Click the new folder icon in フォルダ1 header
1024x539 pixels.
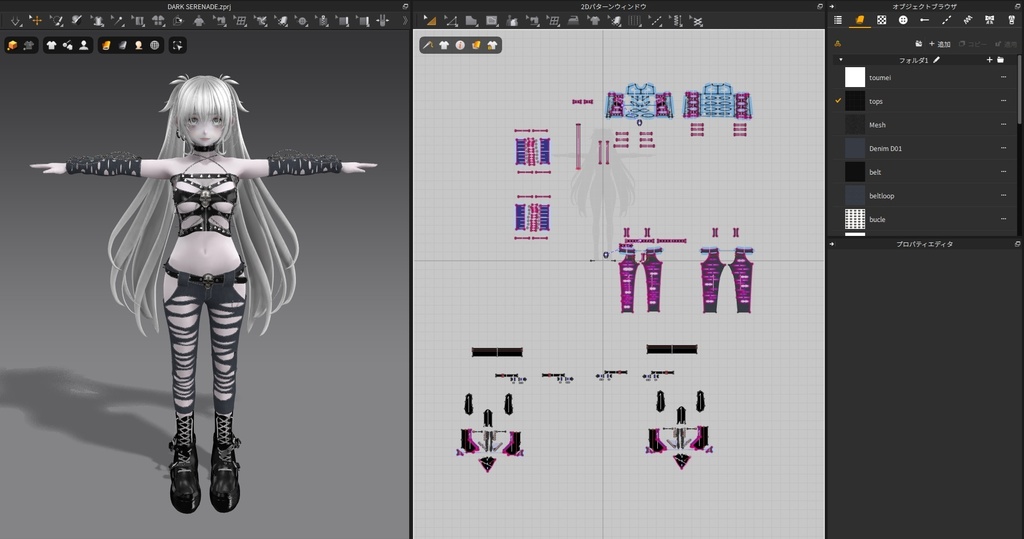(x=1000, y=59)
